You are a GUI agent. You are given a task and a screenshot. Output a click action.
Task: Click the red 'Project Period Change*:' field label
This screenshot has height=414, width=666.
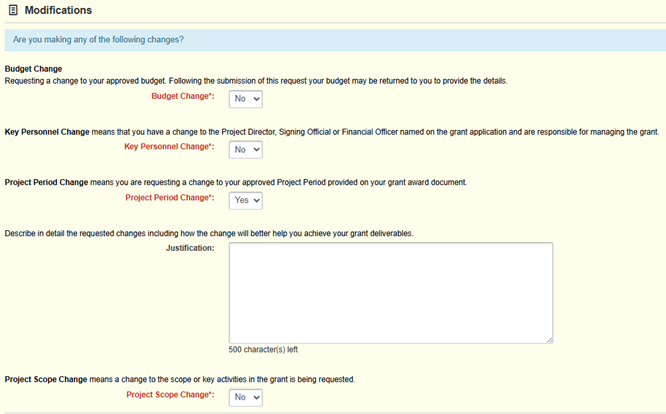tap(169, 197)
